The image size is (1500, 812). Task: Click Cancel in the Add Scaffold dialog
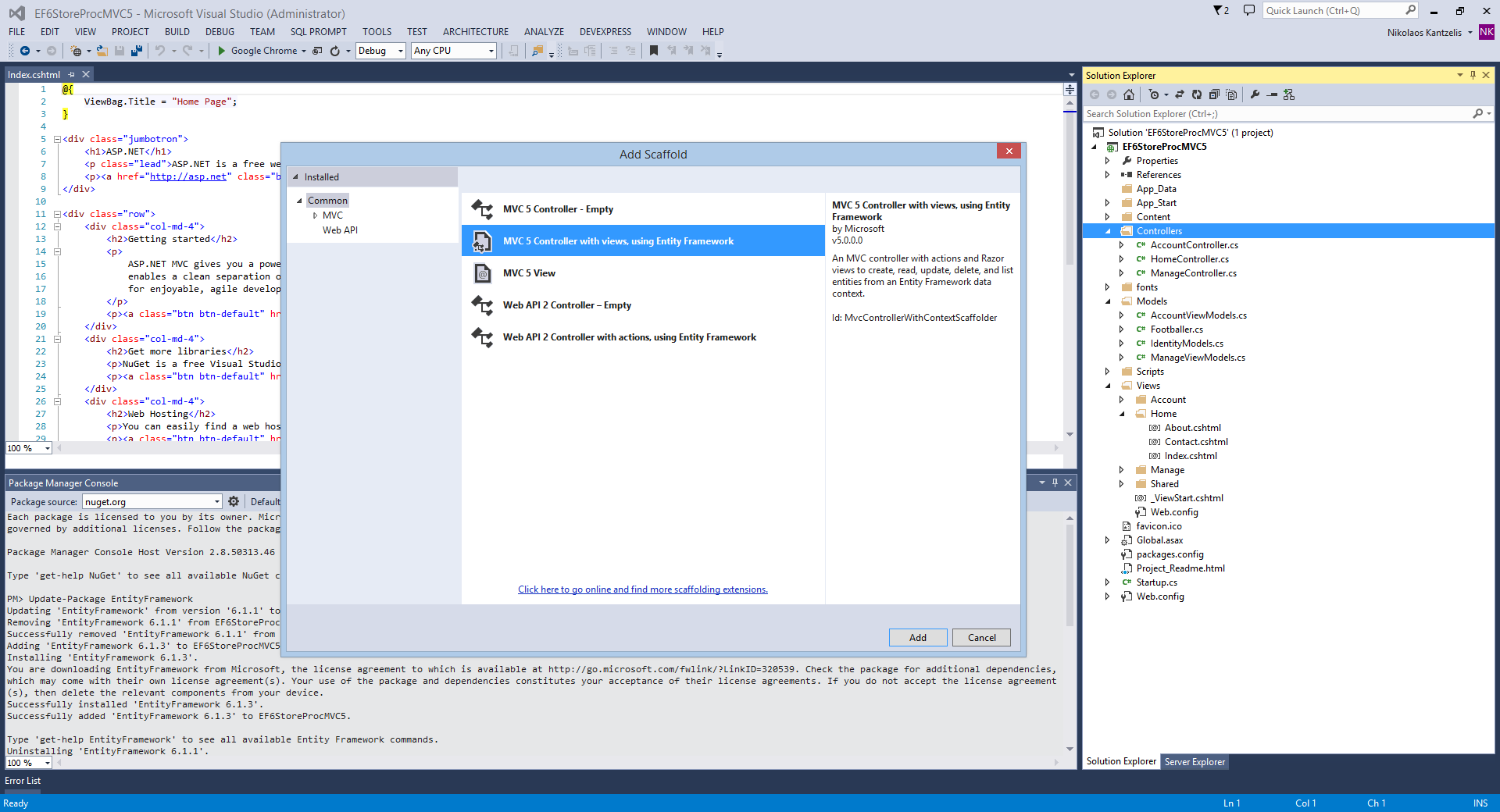981,638
